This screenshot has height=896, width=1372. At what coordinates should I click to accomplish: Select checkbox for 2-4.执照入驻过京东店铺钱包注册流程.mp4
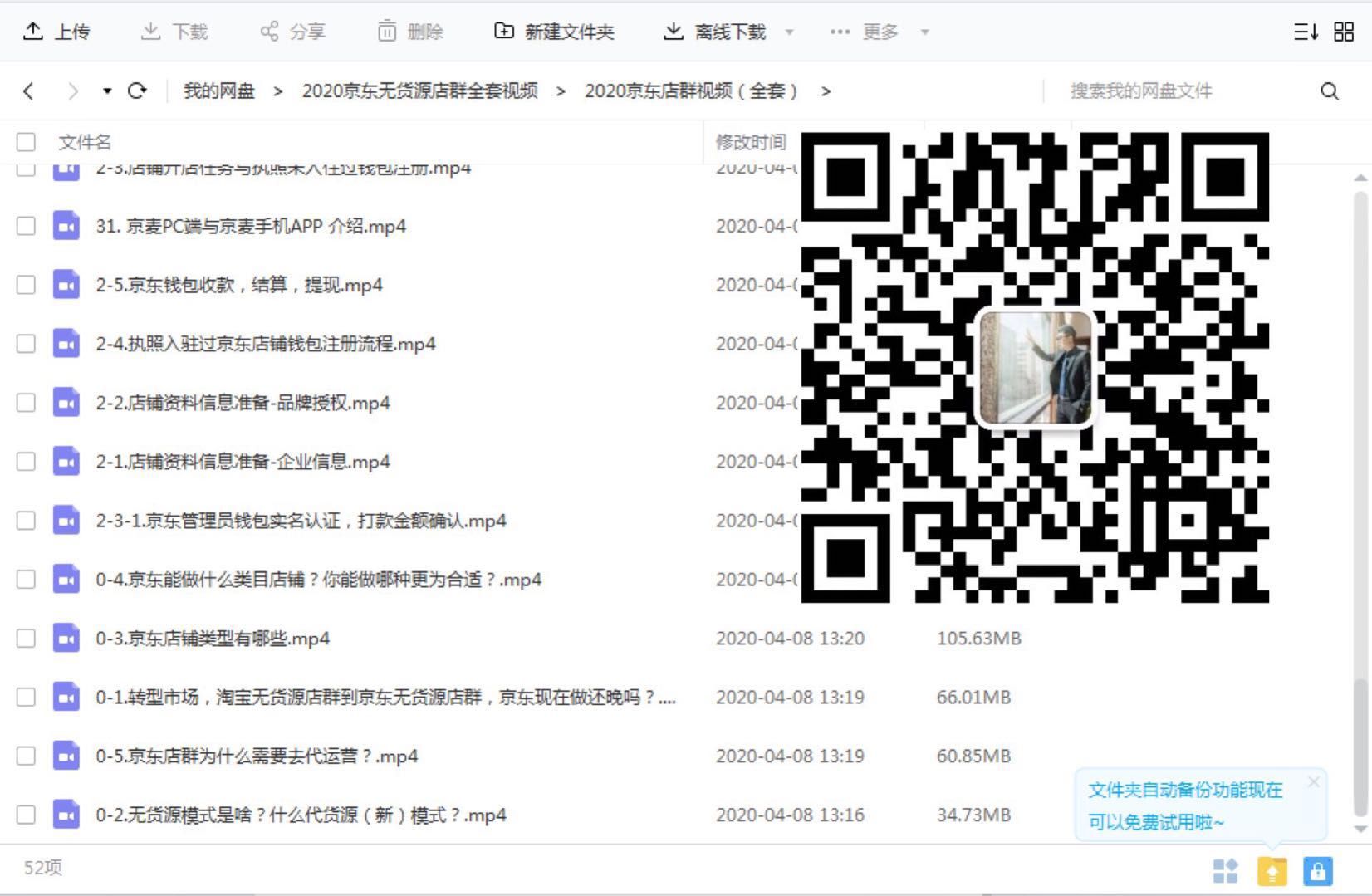click(x=27, y=344)
